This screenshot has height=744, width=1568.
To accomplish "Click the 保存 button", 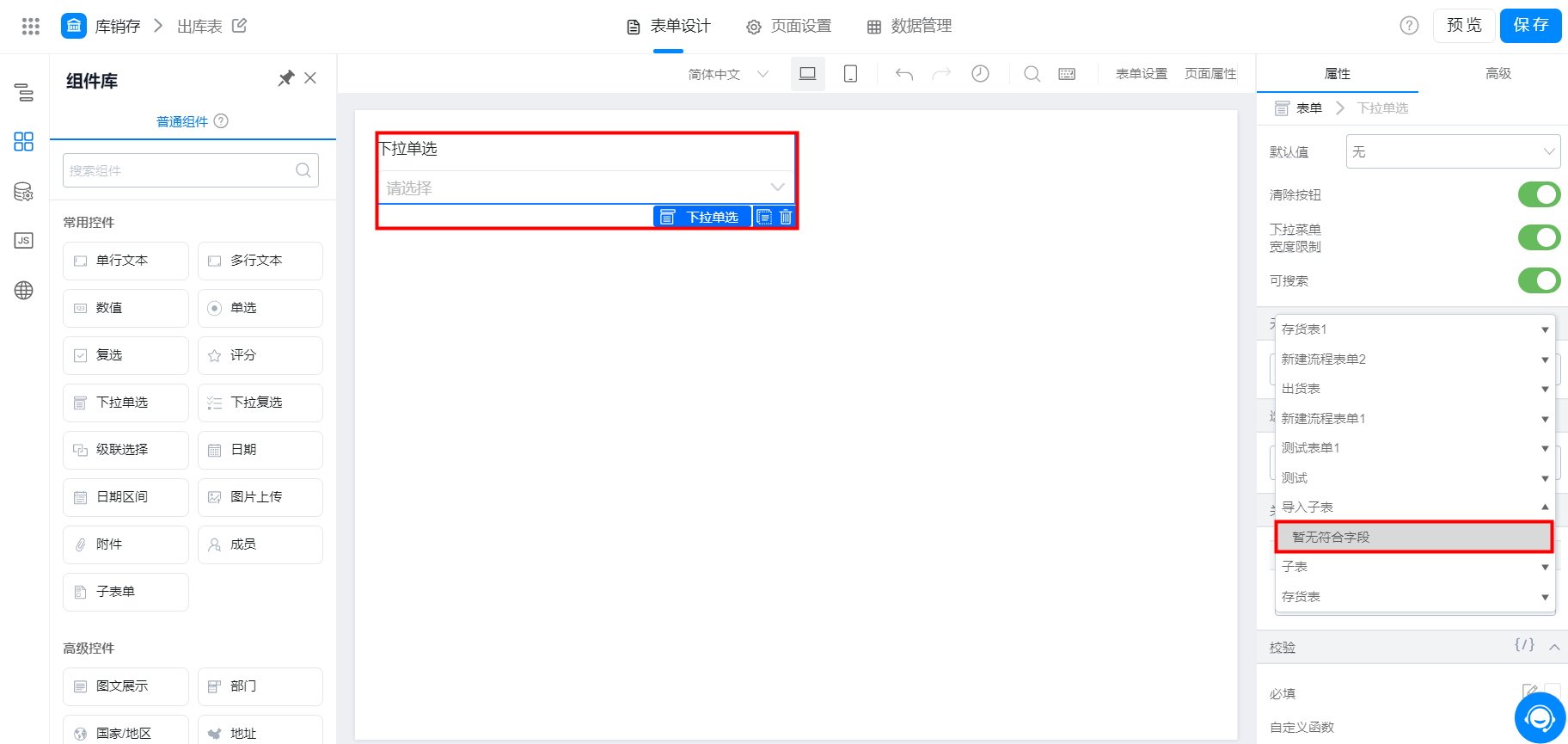I will tap(1531, 26).
